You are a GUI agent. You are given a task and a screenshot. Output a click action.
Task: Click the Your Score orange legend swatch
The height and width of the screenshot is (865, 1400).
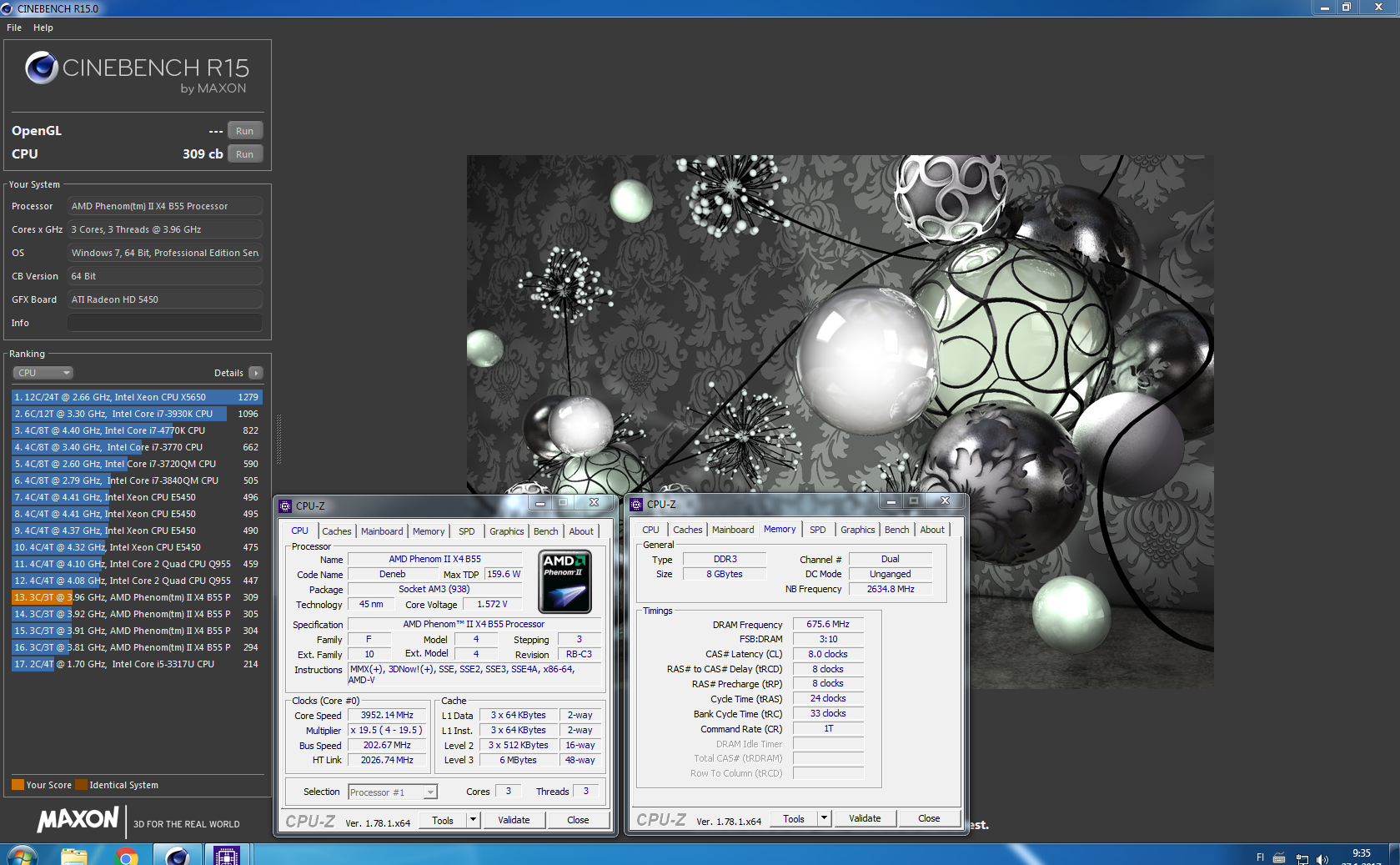18,785
